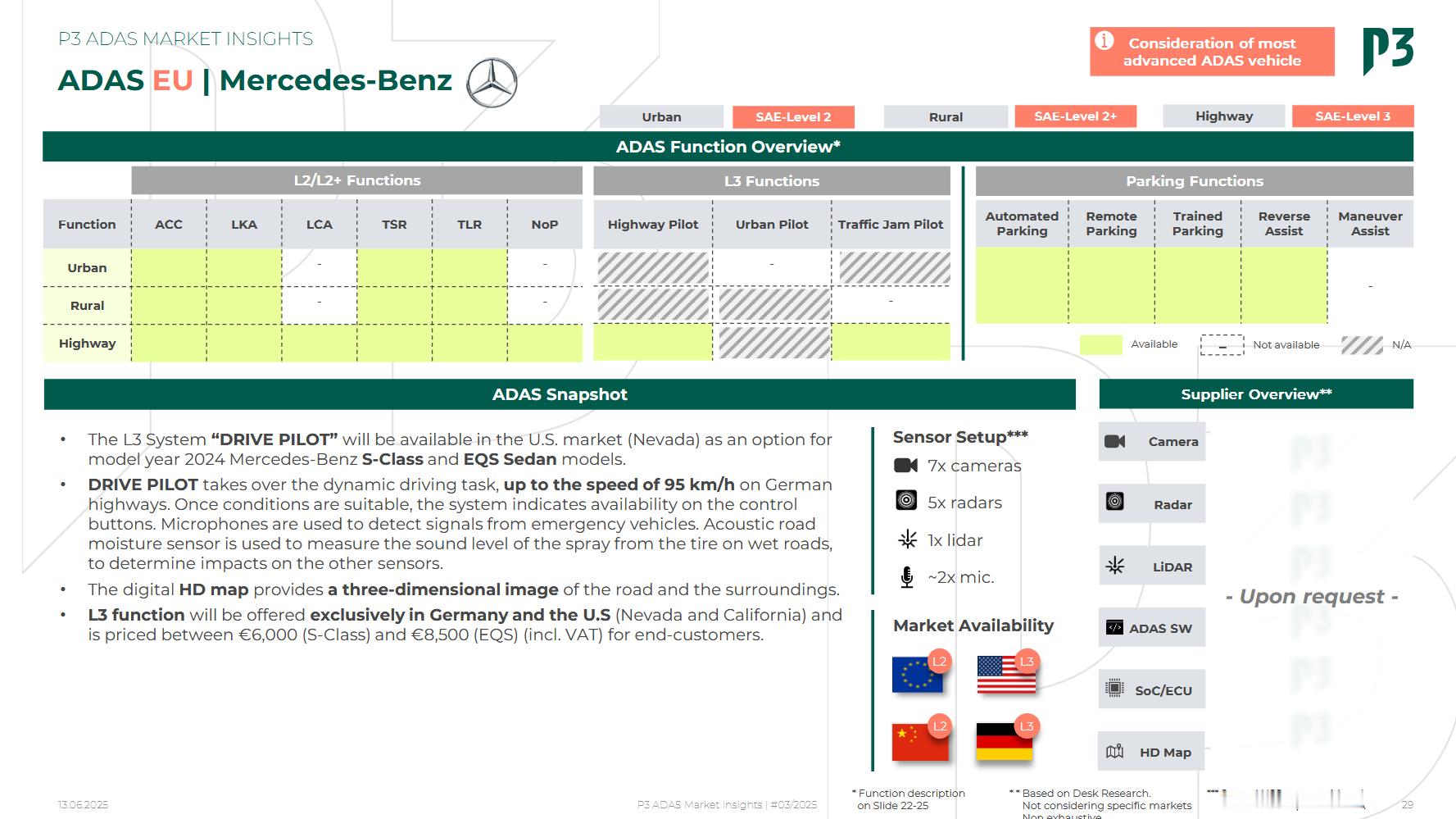The height and width of the screenshot is (819, 1456).
Task: Click the ADAS Snapshot header bar
Action: tap(560, 394)
